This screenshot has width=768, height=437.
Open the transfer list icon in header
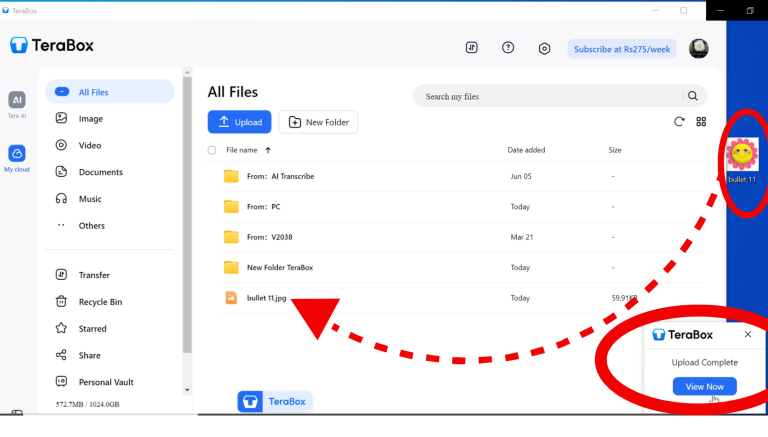click(471, 48)
